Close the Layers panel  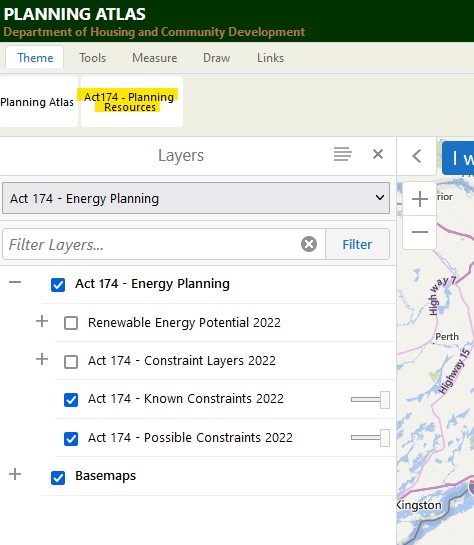point(378,154)
